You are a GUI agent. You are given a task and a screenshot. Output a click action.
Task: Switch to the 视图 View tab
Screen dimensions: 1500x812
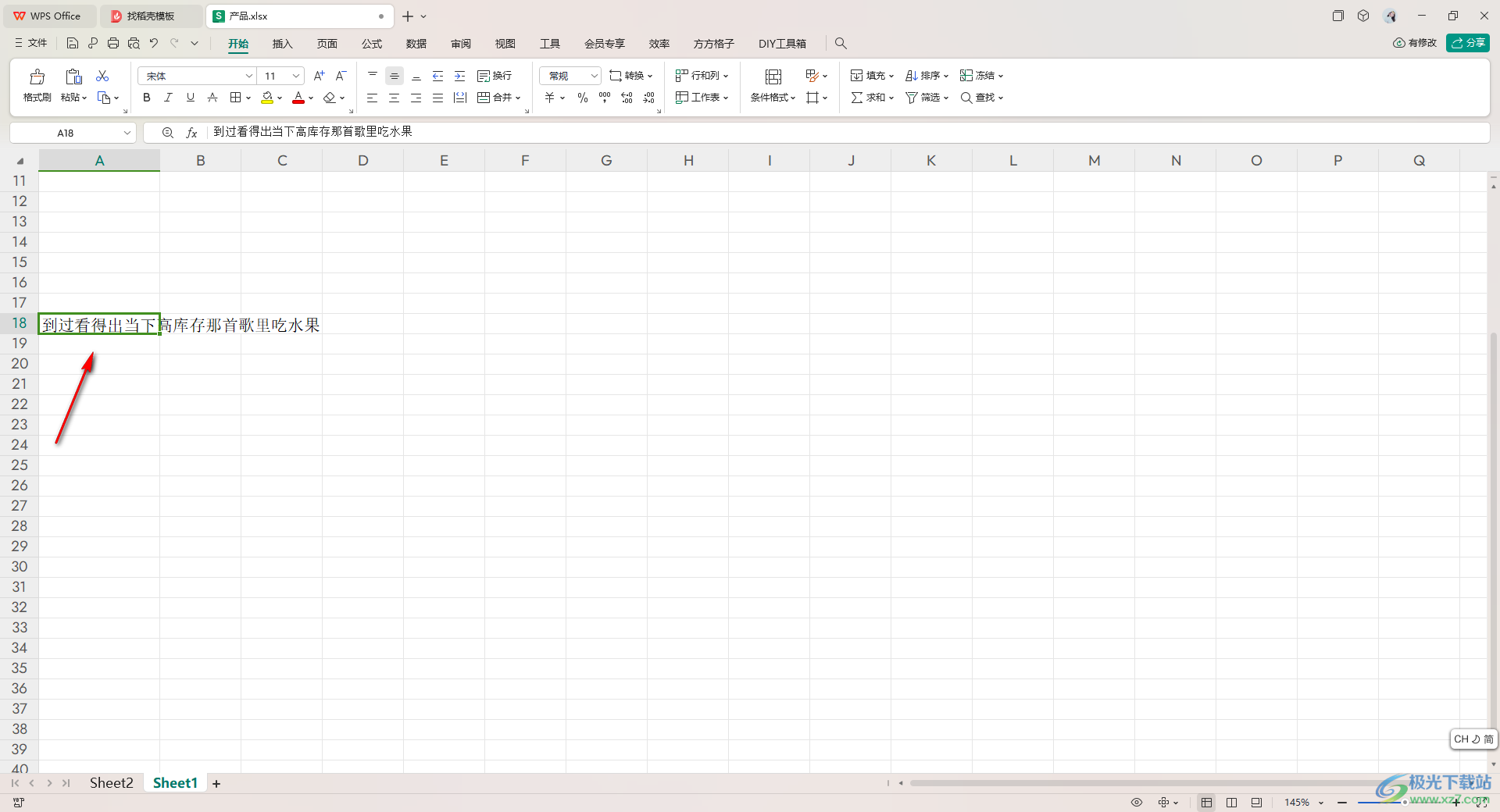505,44
